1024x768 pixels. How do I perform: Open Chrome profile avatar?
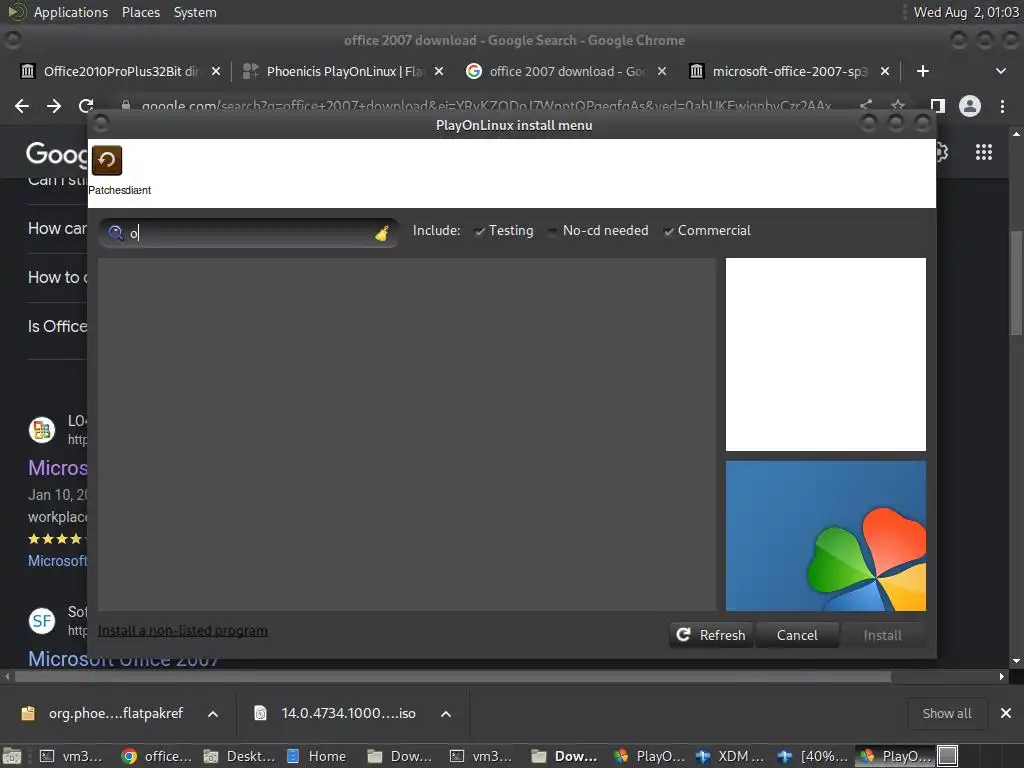point(970,106)
